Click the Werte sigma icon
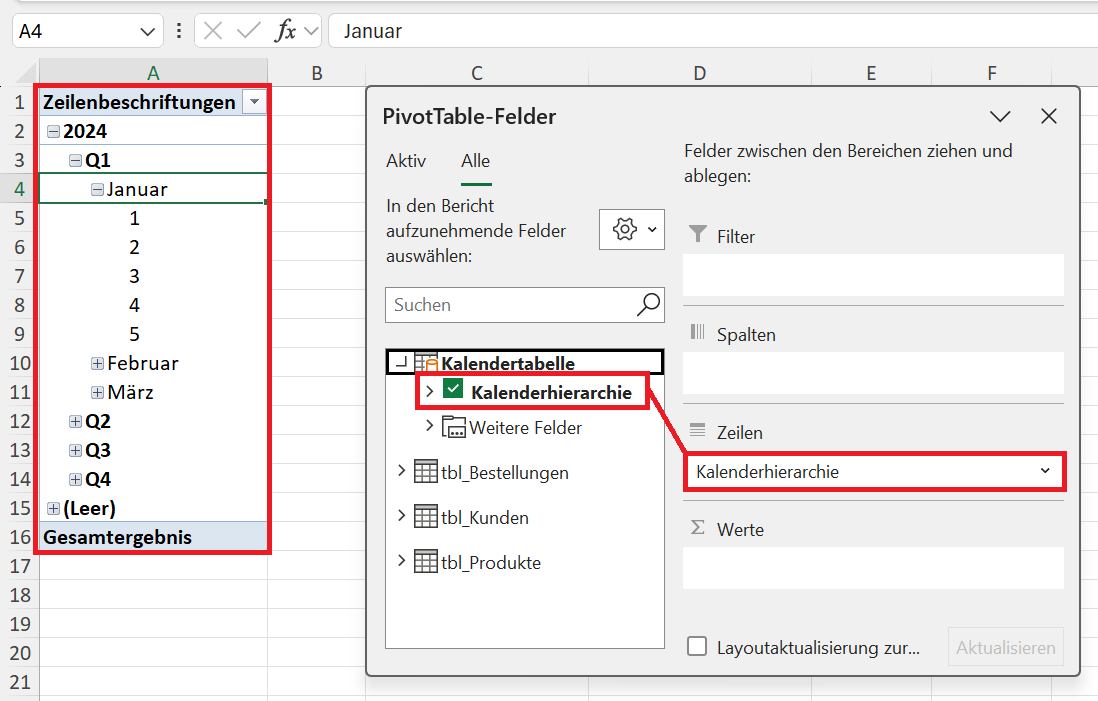 697,527
